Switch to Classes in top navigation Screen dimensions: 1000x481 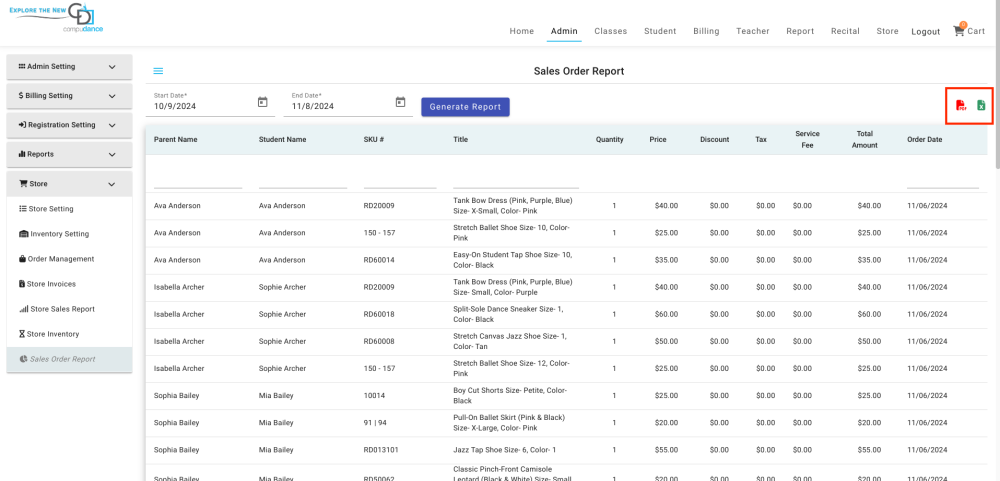coord(610,31)
